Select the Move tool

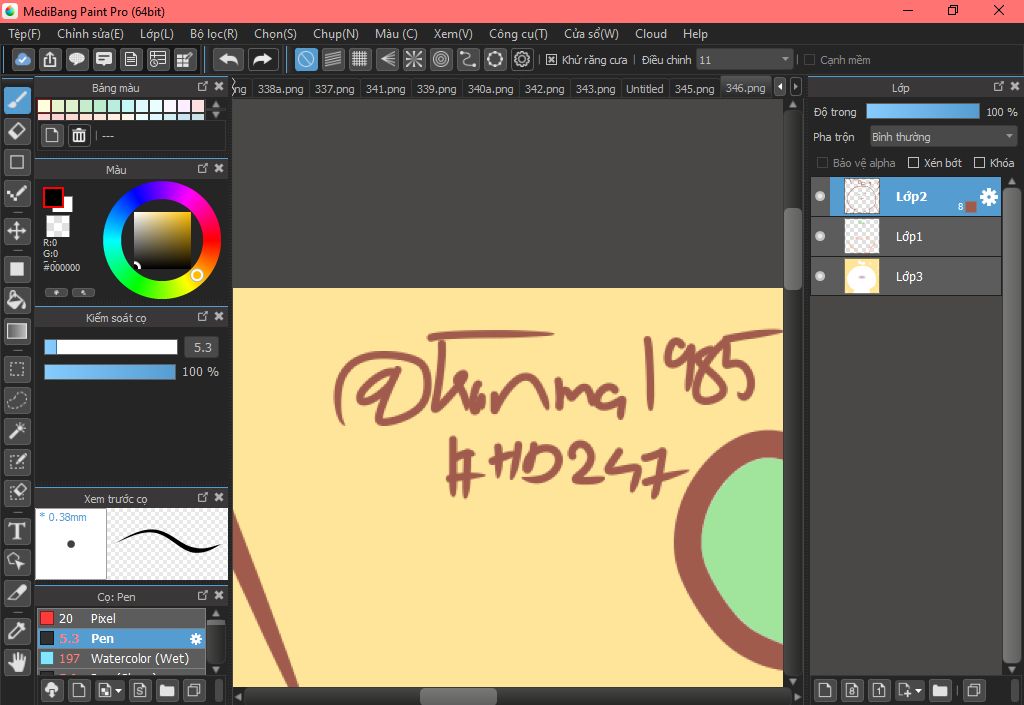(x=17, y=230)
